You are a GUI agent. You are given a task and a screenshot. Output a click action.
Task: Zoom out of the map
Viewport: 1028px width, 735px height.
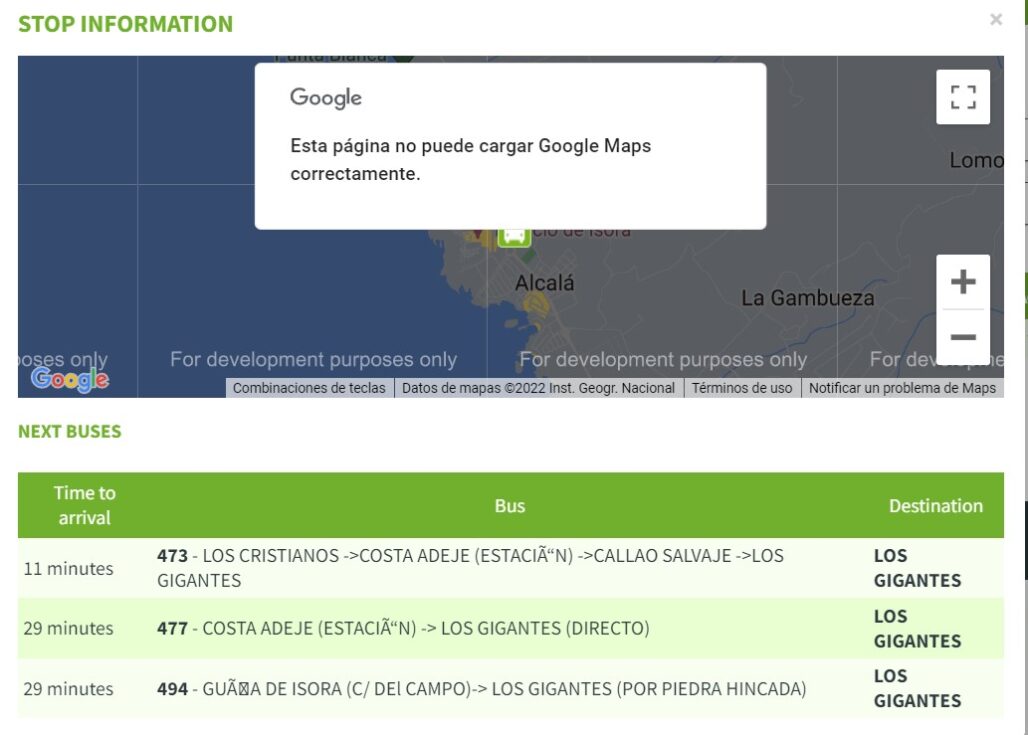962,337
